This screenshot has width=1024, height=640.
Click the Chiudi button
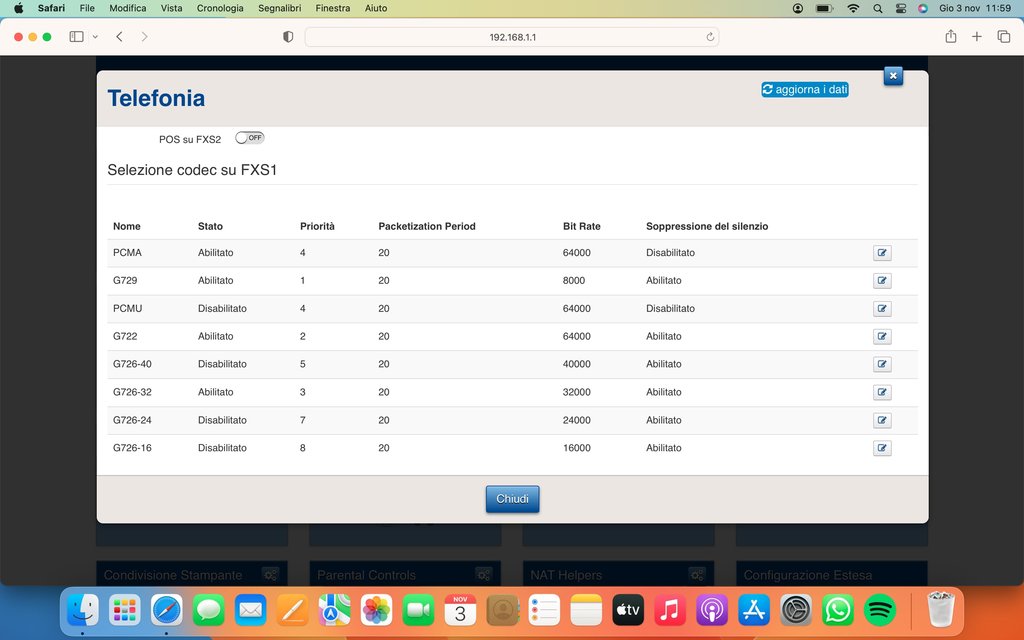click(512, 499)
